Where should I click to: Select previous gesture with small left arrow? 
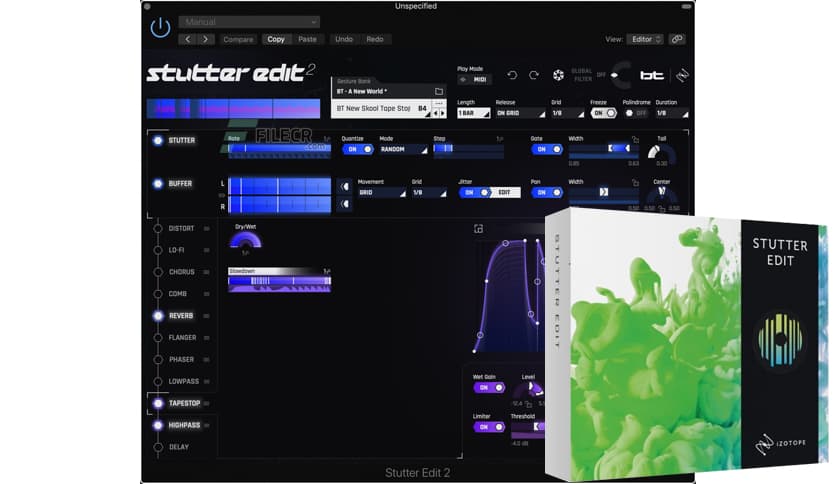(436, 113)
